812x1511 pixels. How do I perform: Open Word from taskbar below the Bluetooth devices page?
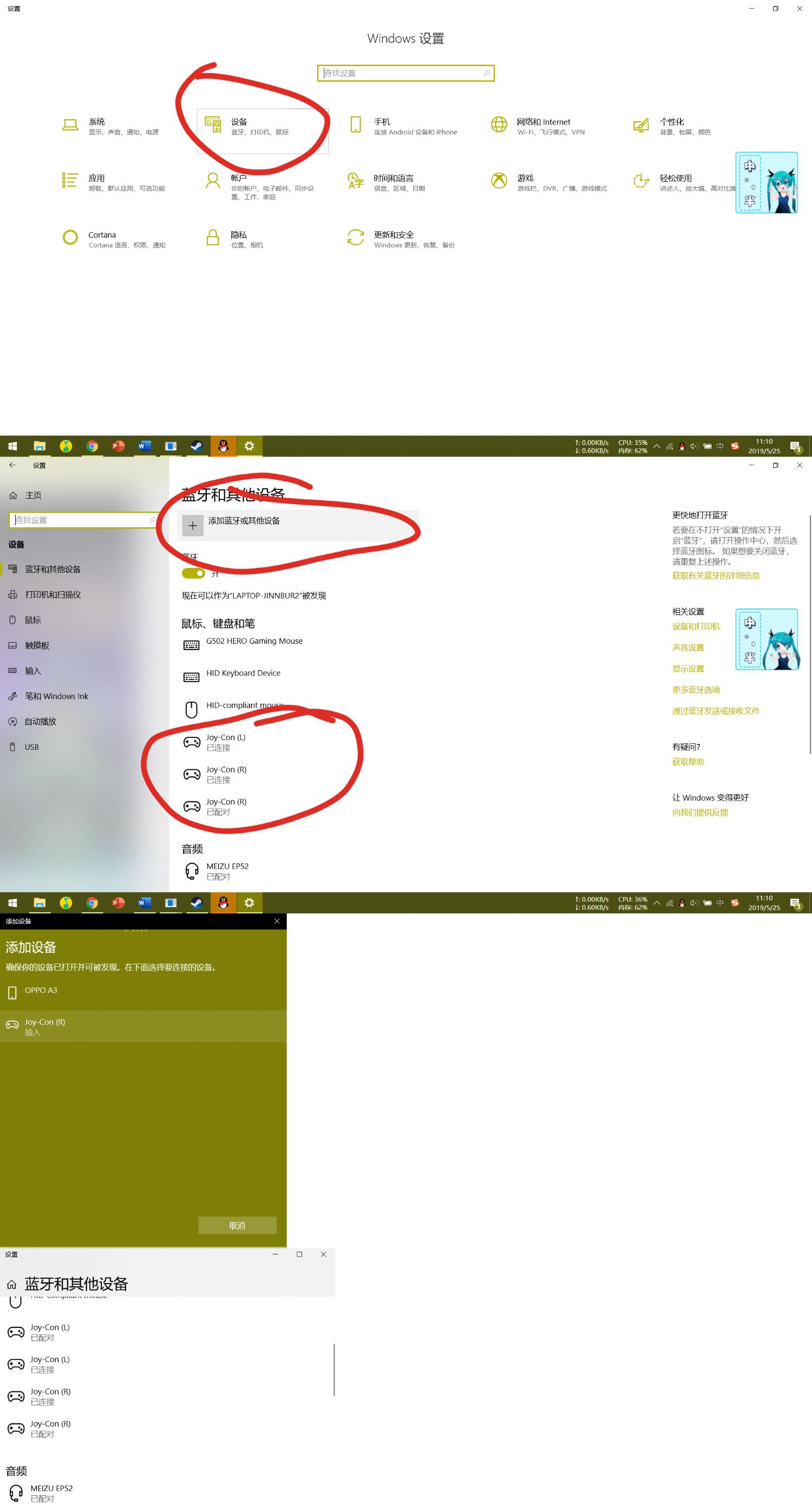click(x=145, y=902)
